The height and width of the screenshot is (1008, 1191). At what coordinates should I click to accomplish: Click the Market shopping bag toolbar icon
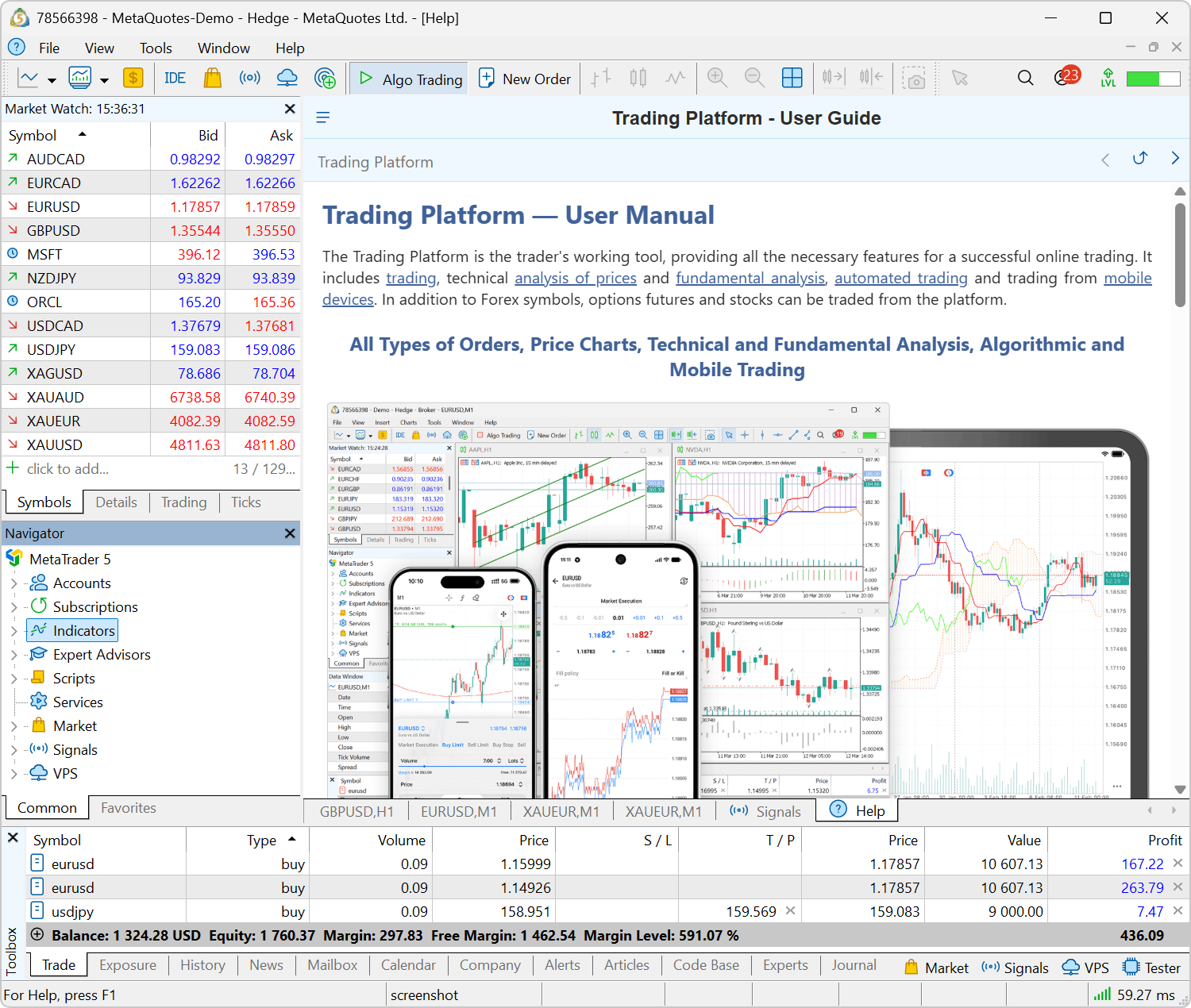coord(212,79)
